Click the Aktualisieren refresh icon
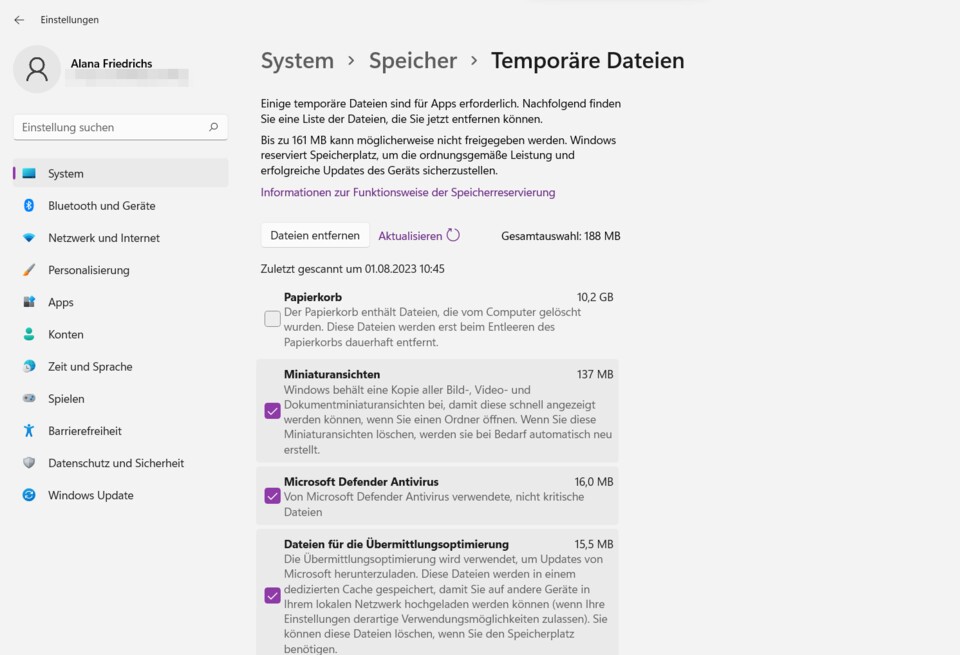The width and height of the screenshot is (960, 655). pos(453,236)
